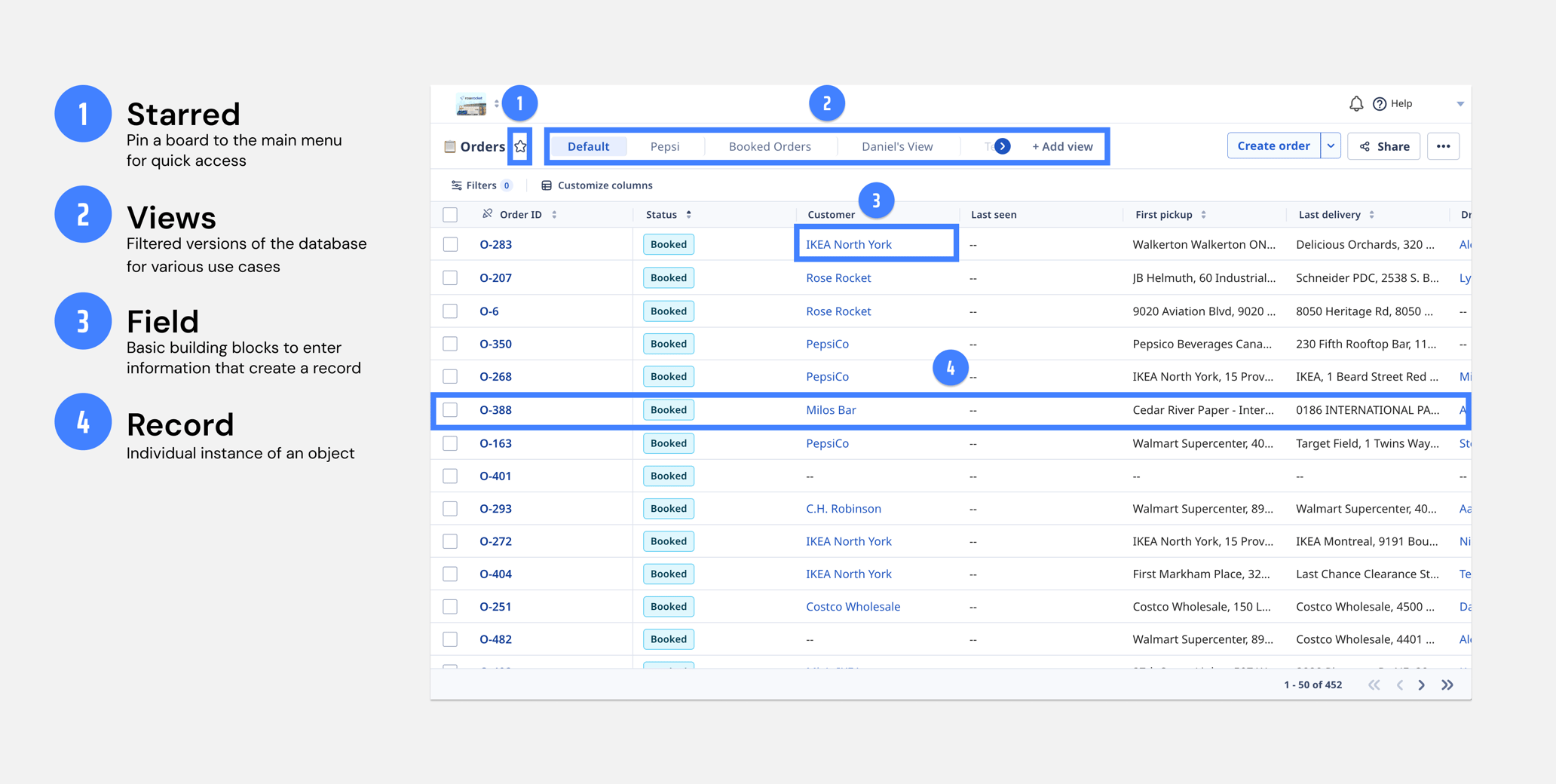
Task: Go to previous page arrow
Action: click(1400, 685)
